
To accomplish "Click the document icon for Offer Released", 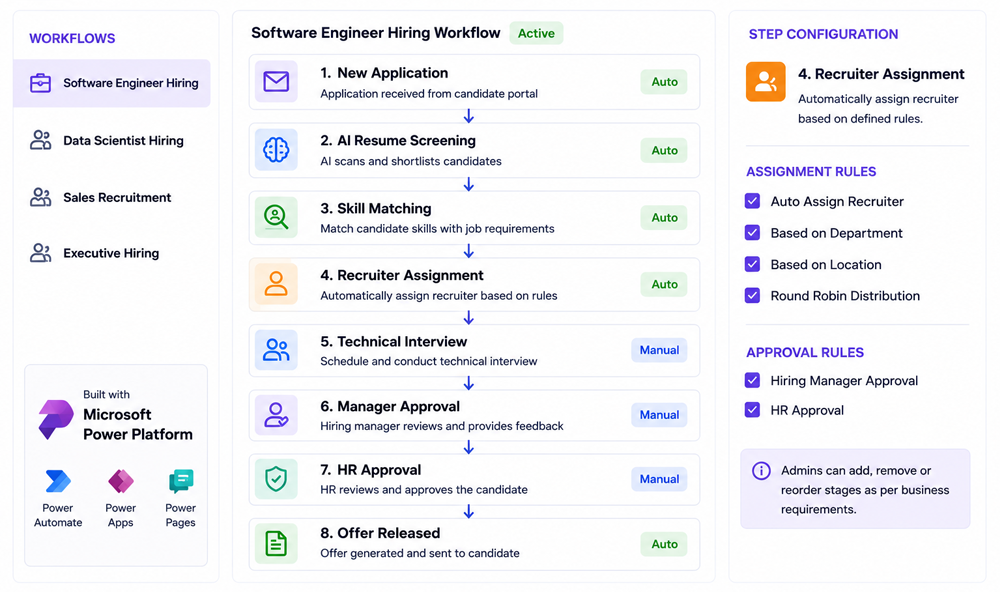I will pos(276,544).
